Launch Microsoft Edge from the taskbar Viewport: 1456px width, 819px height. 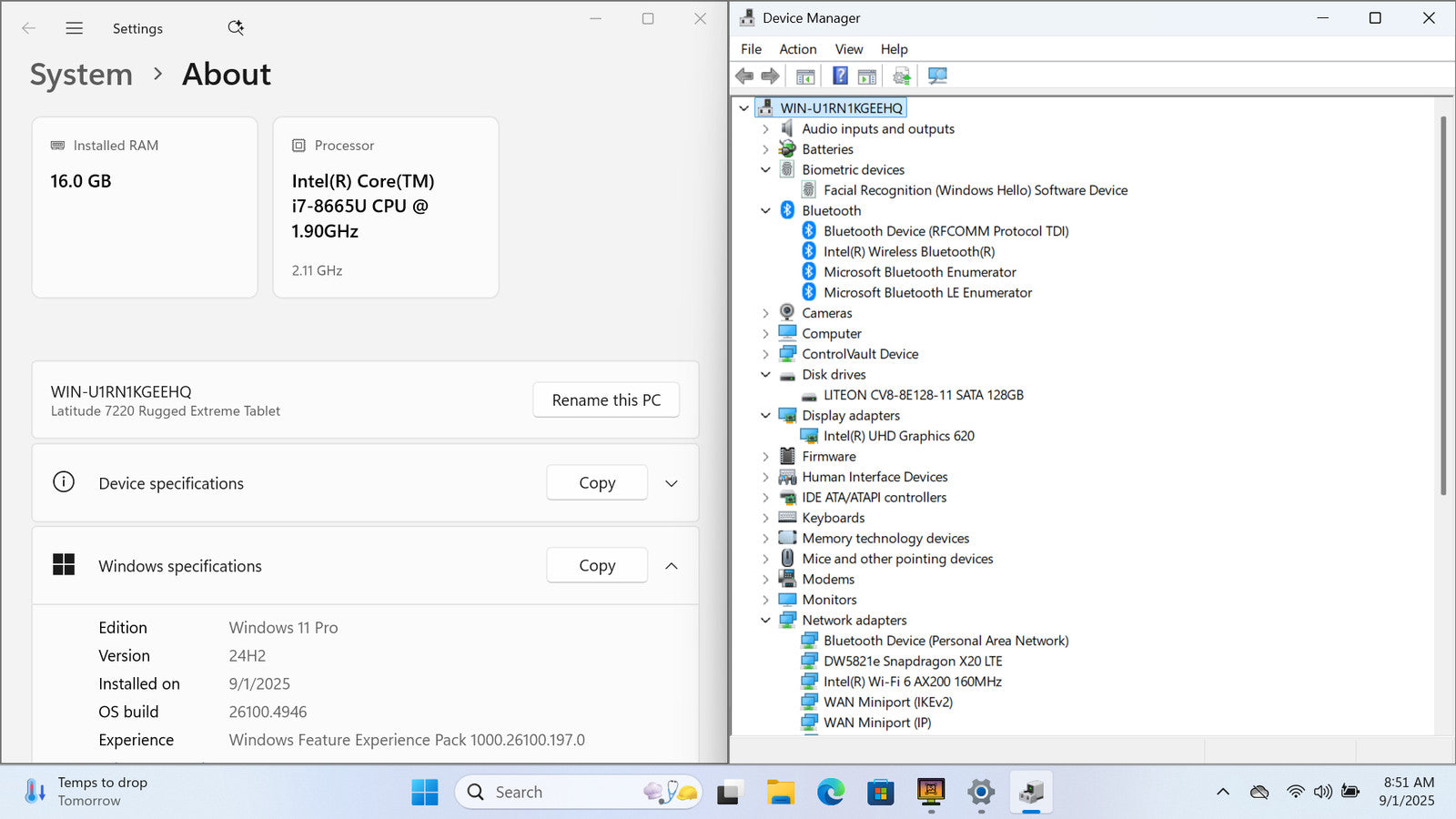830,793
